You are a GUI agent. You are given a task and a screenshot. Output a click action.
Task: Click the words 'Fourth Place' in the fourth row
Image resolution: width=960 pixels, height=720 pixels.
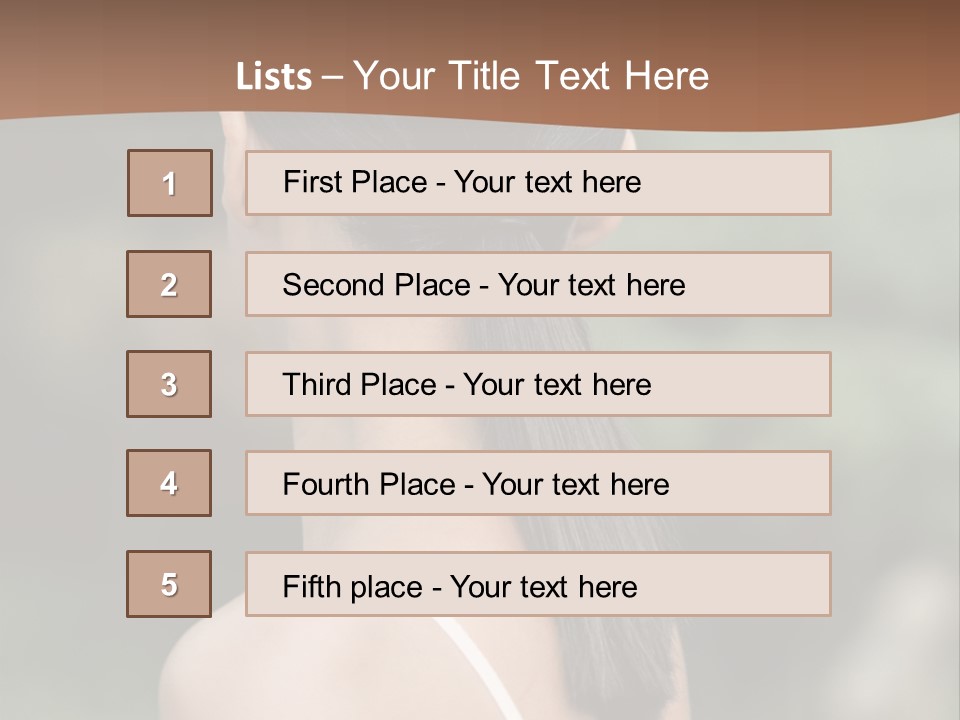pos(369,484)
